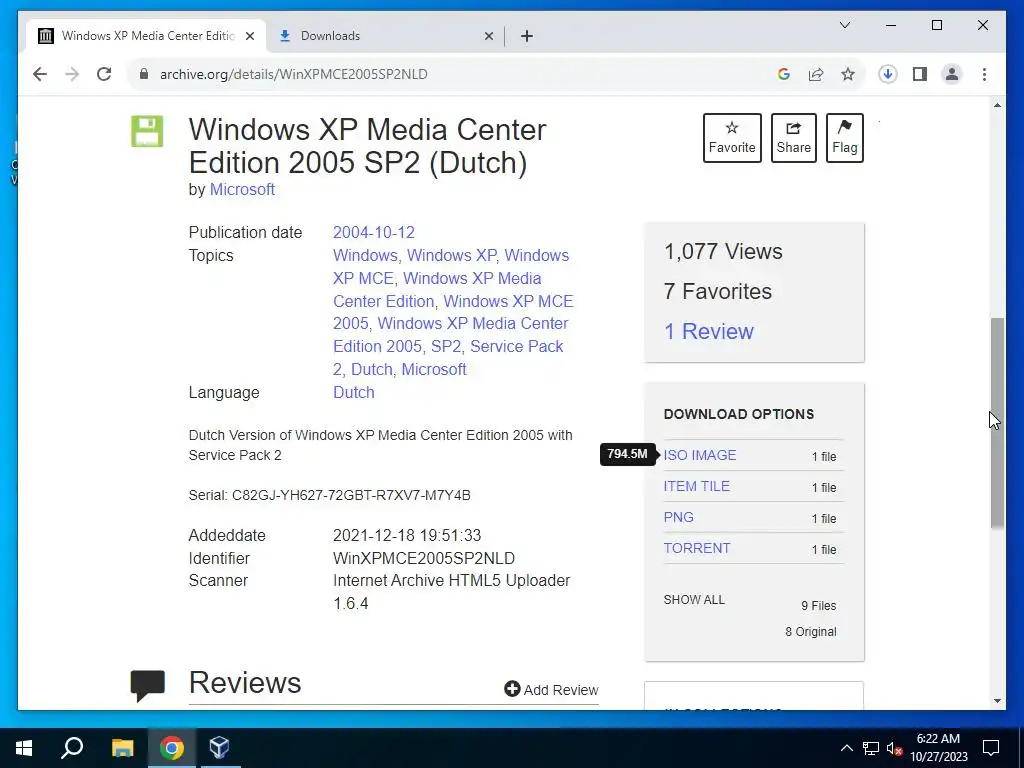Open the Chrome profile avatar
The height and width of the screenshot is (768, 1024).
point(952,74)
